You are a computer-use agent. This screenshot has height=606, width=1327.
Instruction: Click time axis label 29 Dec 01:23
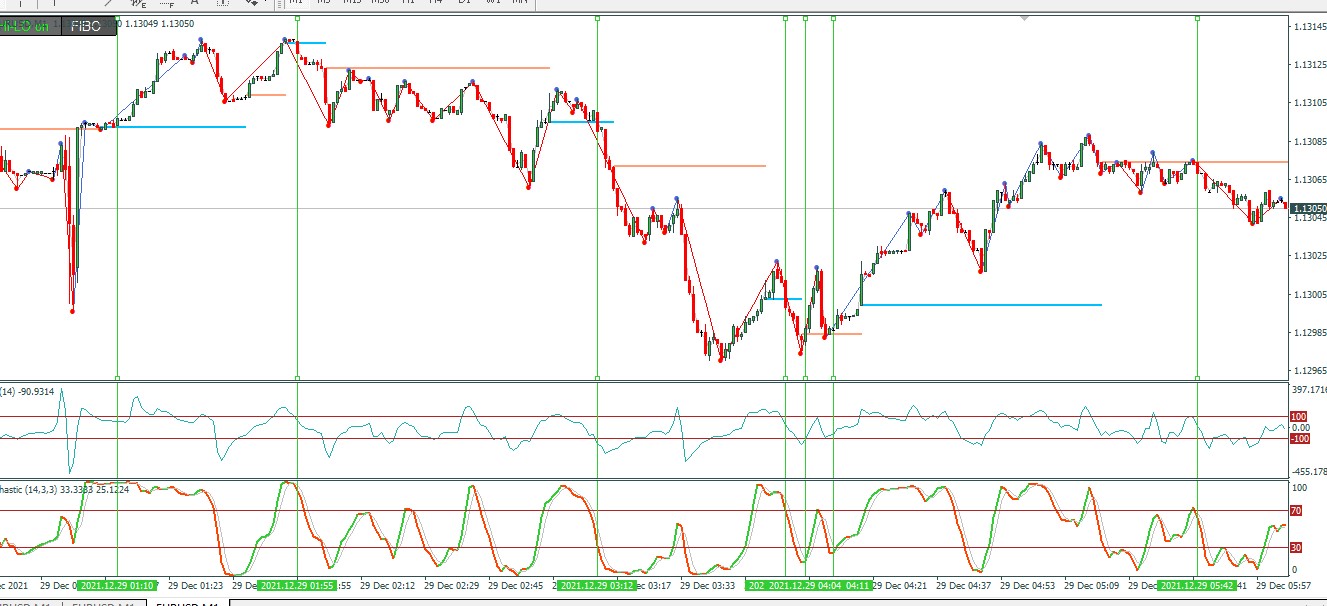tap(196, 585)
